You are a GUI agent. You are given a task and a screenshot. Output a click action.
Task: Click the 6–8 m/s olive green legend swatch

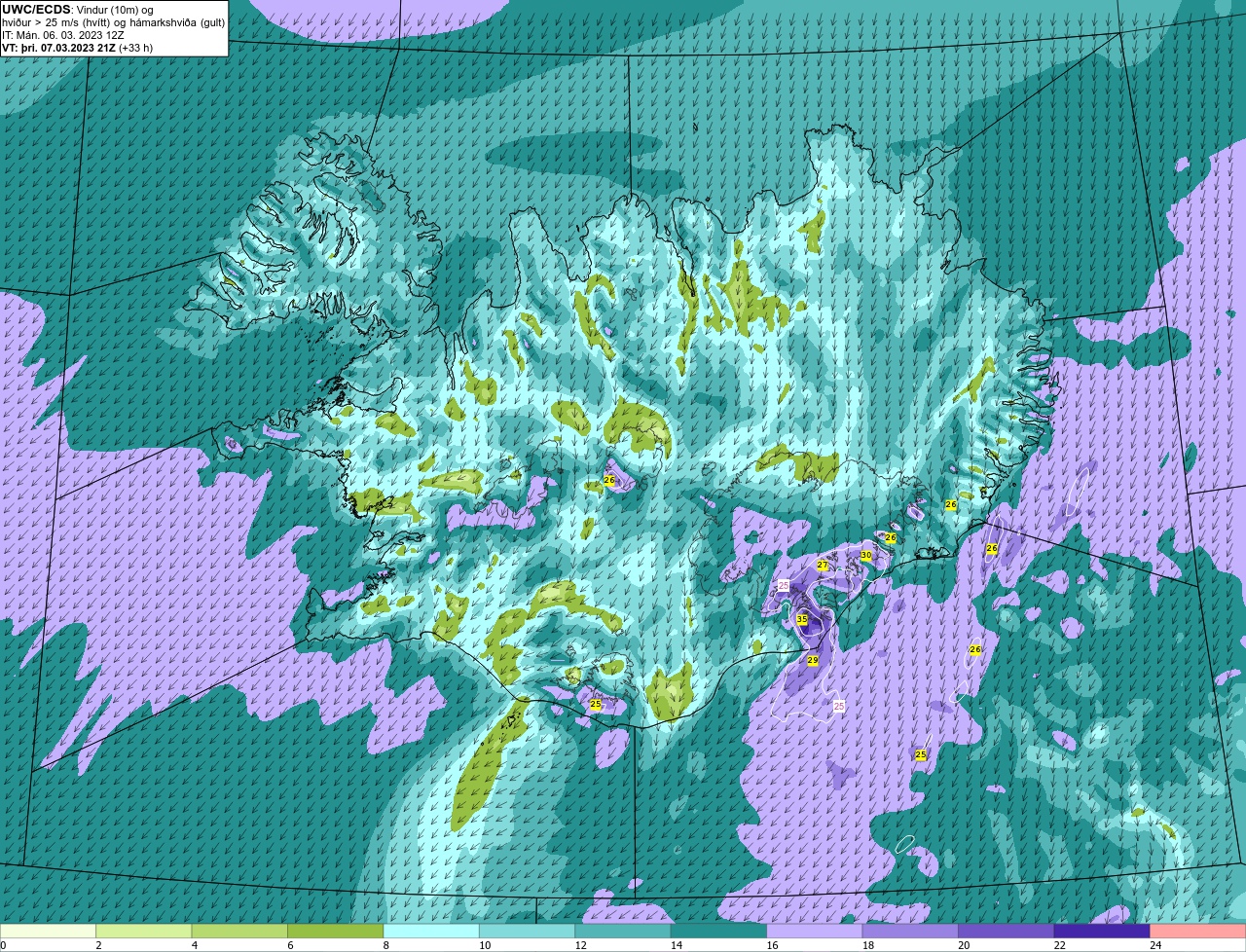pyautogui.click(x=336, y=932)
